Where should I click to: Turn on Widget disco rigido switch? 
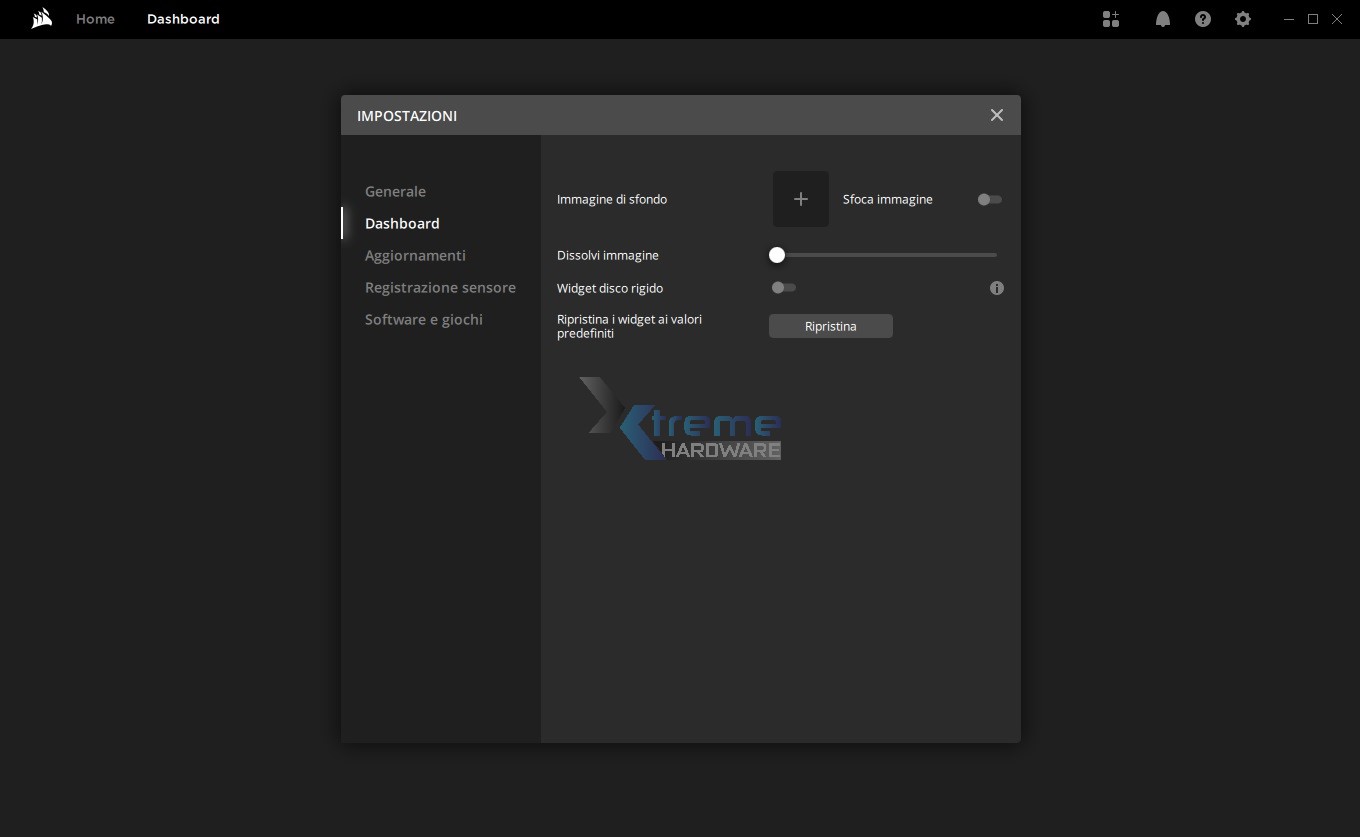783,288
